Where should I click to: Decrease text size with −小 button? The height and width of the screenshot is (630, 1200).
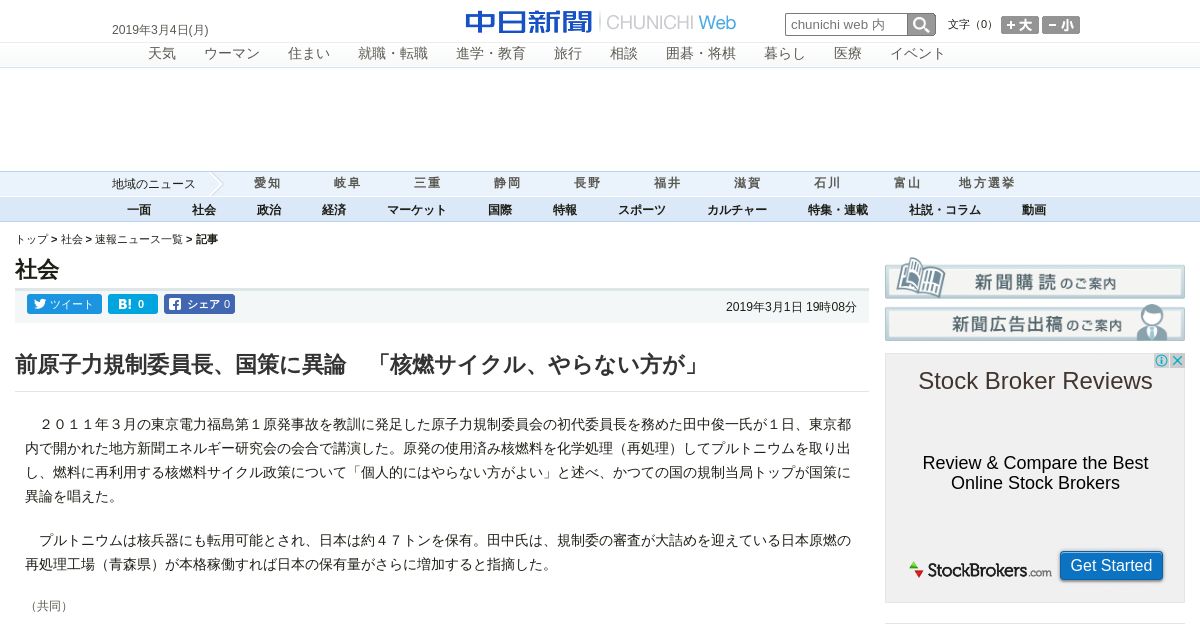click(x=1061, y=25)
